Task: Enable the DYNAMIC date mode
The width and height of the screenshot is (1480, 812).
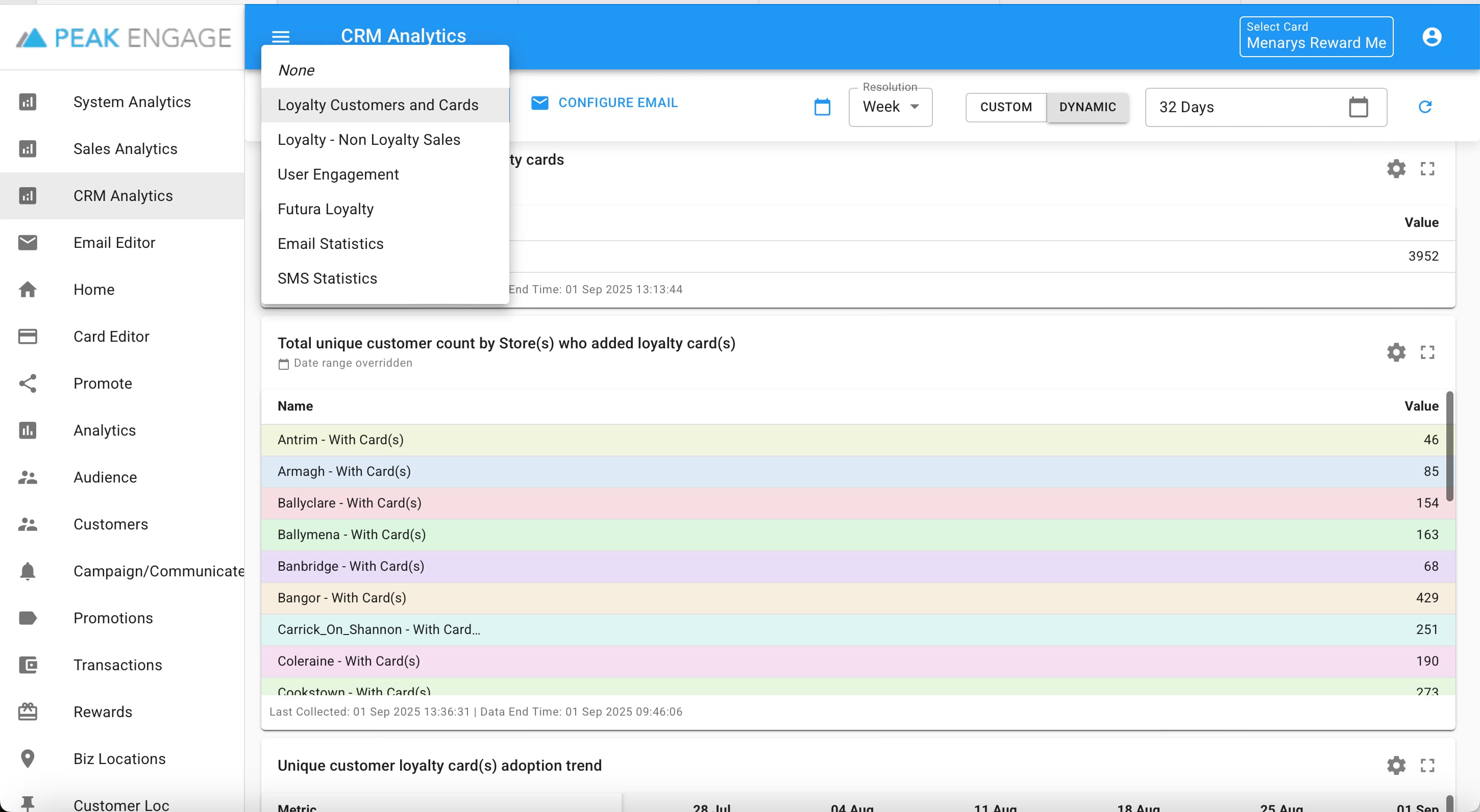Action: (1088, 107)
